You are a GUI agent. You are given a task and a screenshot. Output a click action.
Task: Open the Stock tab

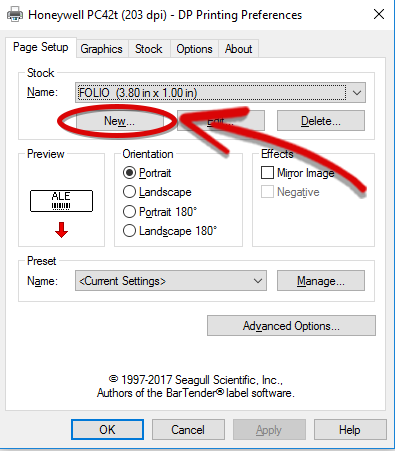(x=149, y=49)
